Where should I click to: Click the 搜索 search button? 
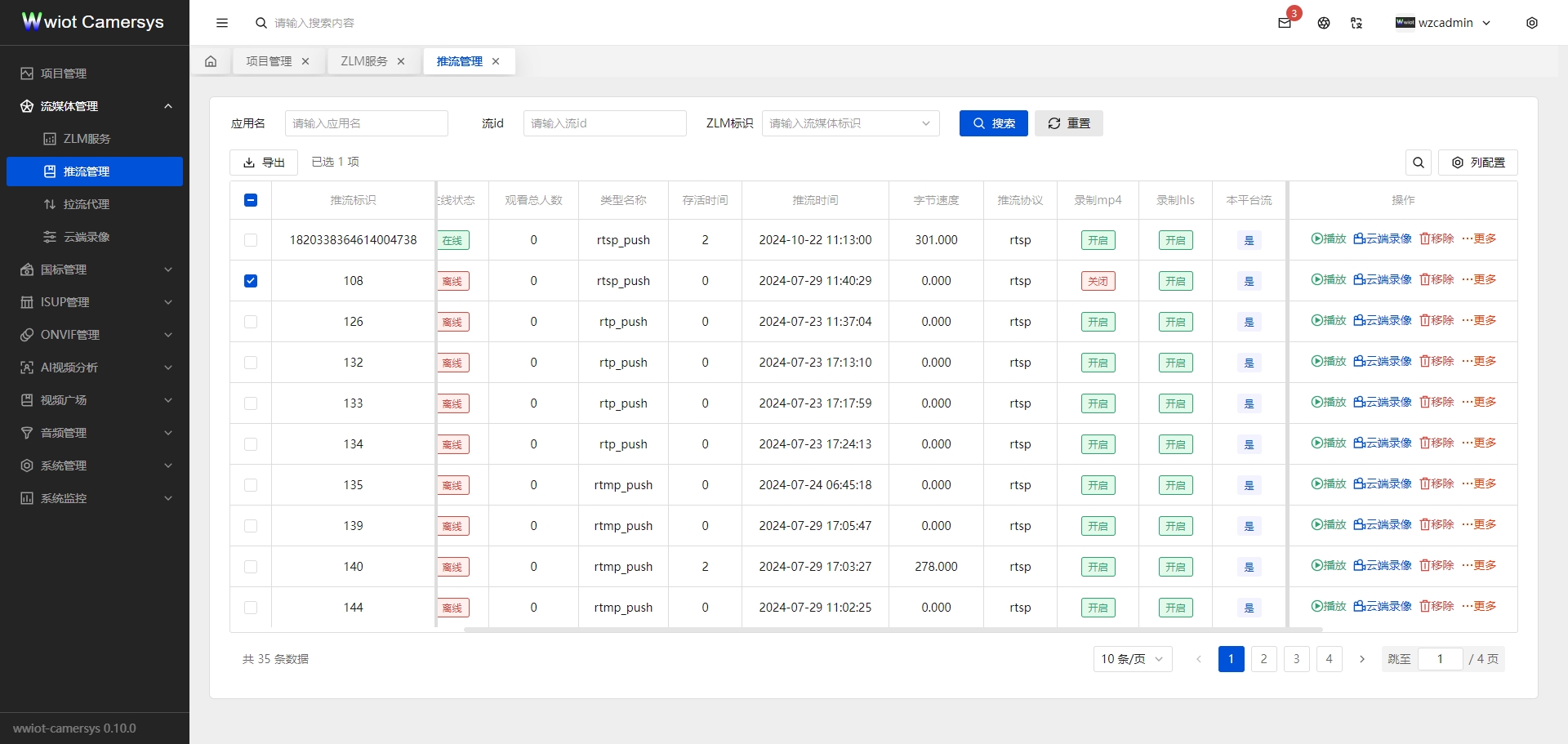pos(994,123)
